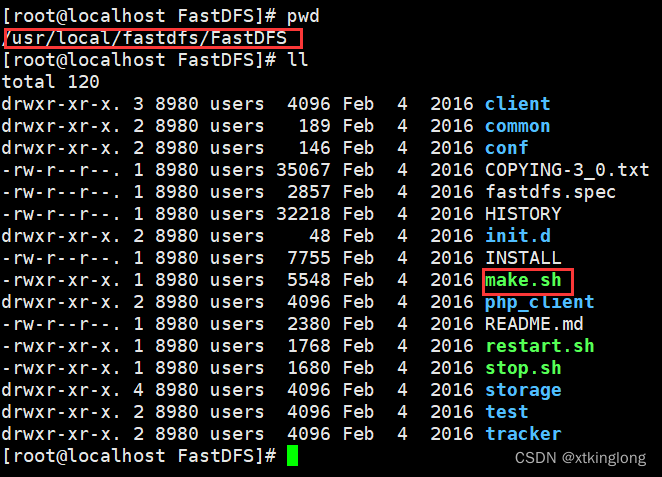
Task: Click the tracker directory name
Action: pos(523,434)
